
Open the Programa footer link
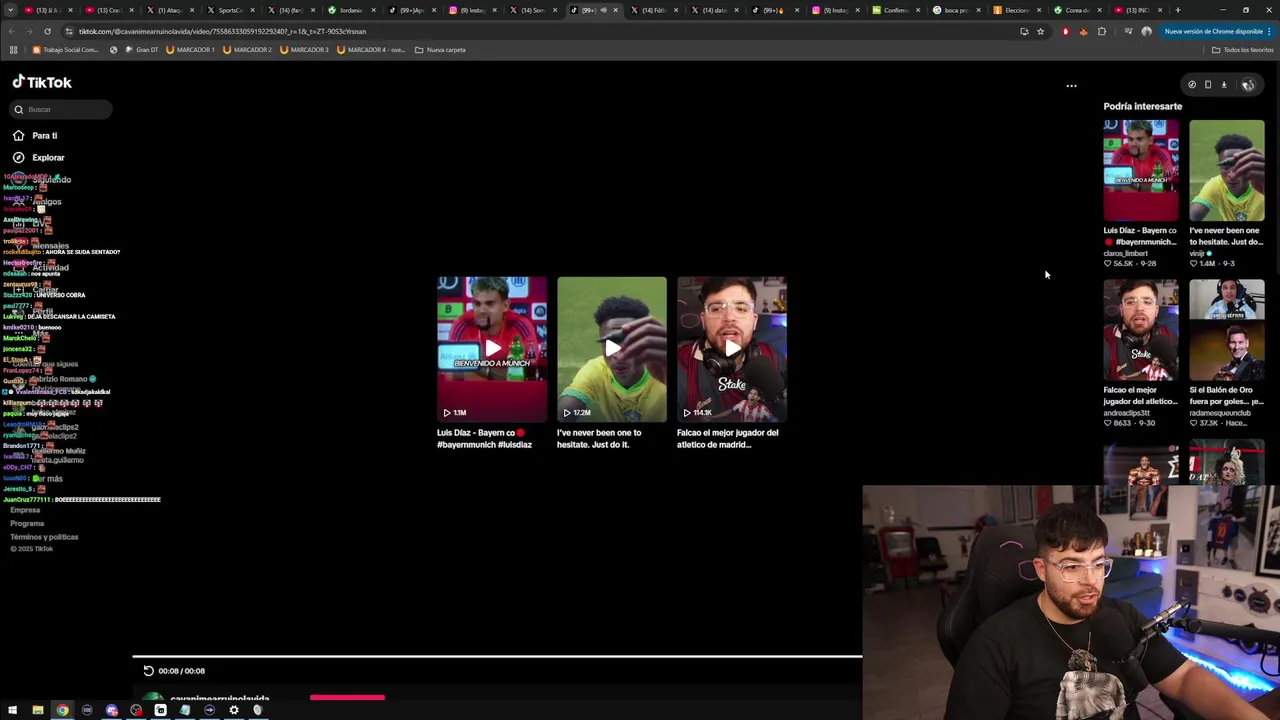pyautogui.click(x=27, y=524)
